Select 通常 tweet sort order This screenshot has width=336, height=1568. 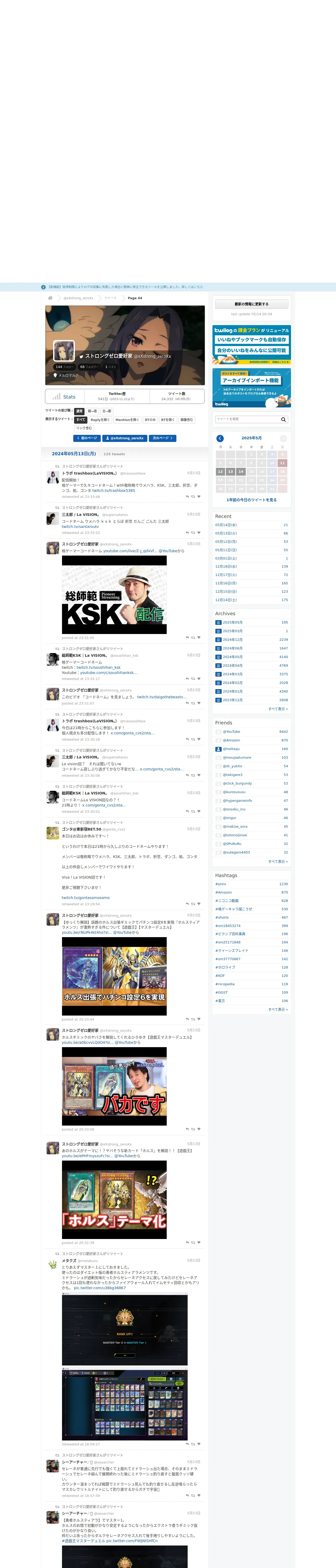[79, 412]
